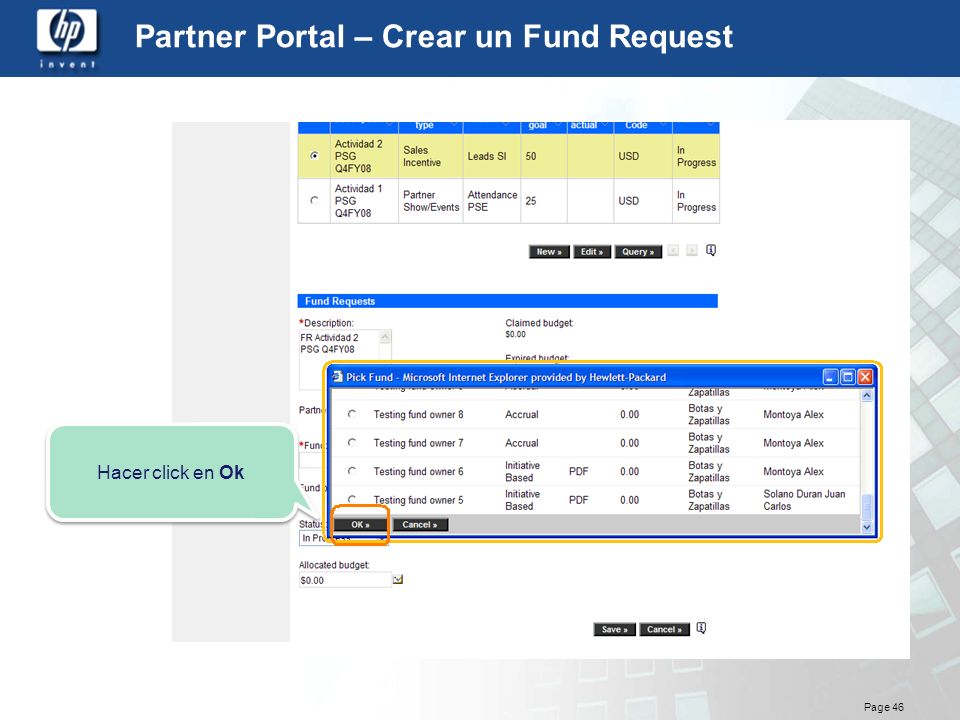Click the Pick Fund scrollbar thumb
960x720 pixels.
866,507
